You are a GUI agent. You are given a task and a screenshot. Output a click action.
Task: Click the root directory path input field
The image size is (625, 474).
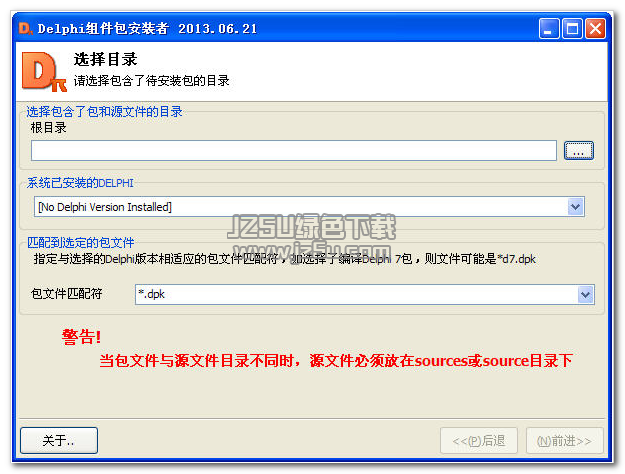pos(294,150)
